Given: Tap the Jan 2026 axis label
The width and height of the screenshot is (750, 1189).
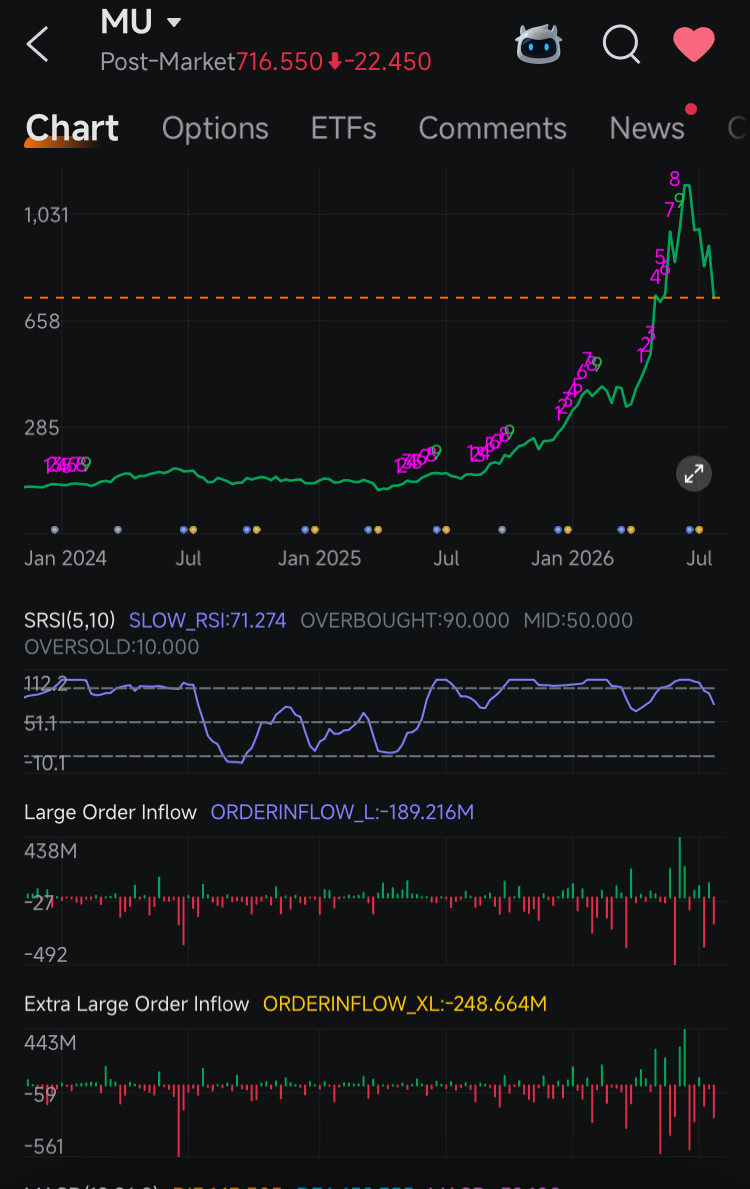Looking at the screenshot, I should pyautogui.click(x=573, y=558).
